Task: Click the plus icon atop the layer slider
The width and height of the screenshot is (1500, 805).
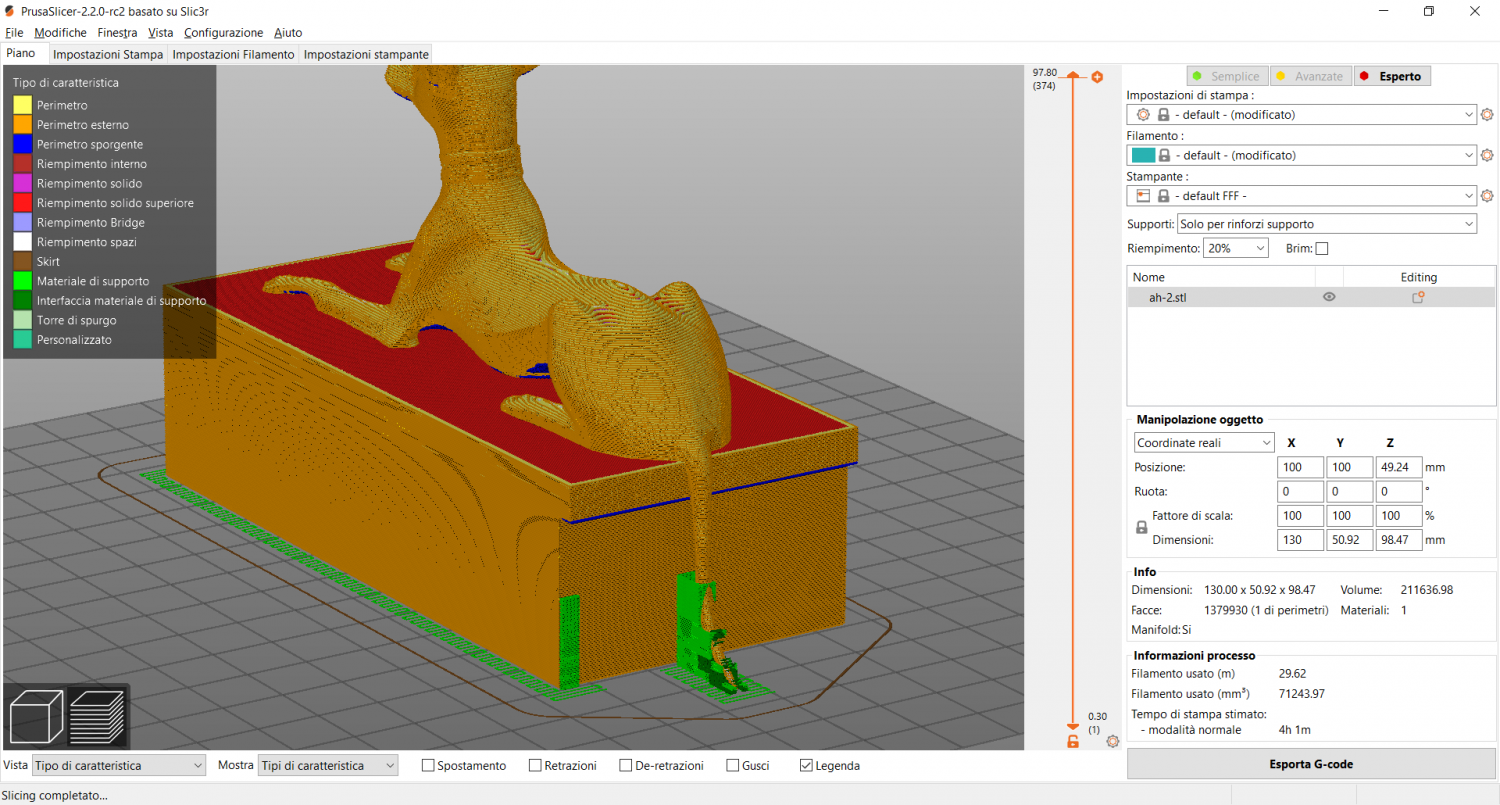Action: 1097,77
